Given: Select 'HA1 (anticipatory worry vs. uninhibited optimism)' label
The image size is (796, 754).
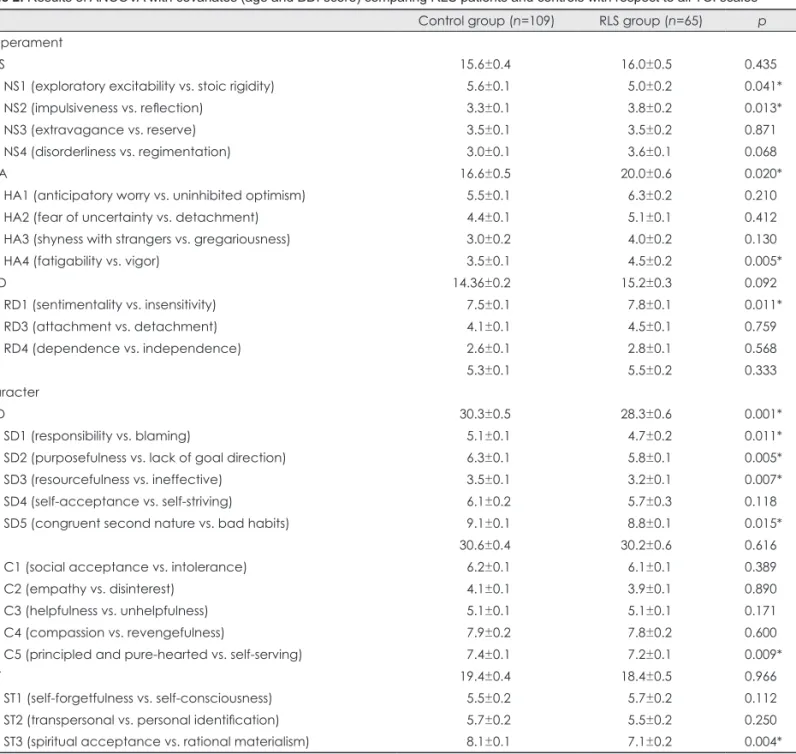Looking at the screenshot, I should pyautogui.click(x=154, y=195).
